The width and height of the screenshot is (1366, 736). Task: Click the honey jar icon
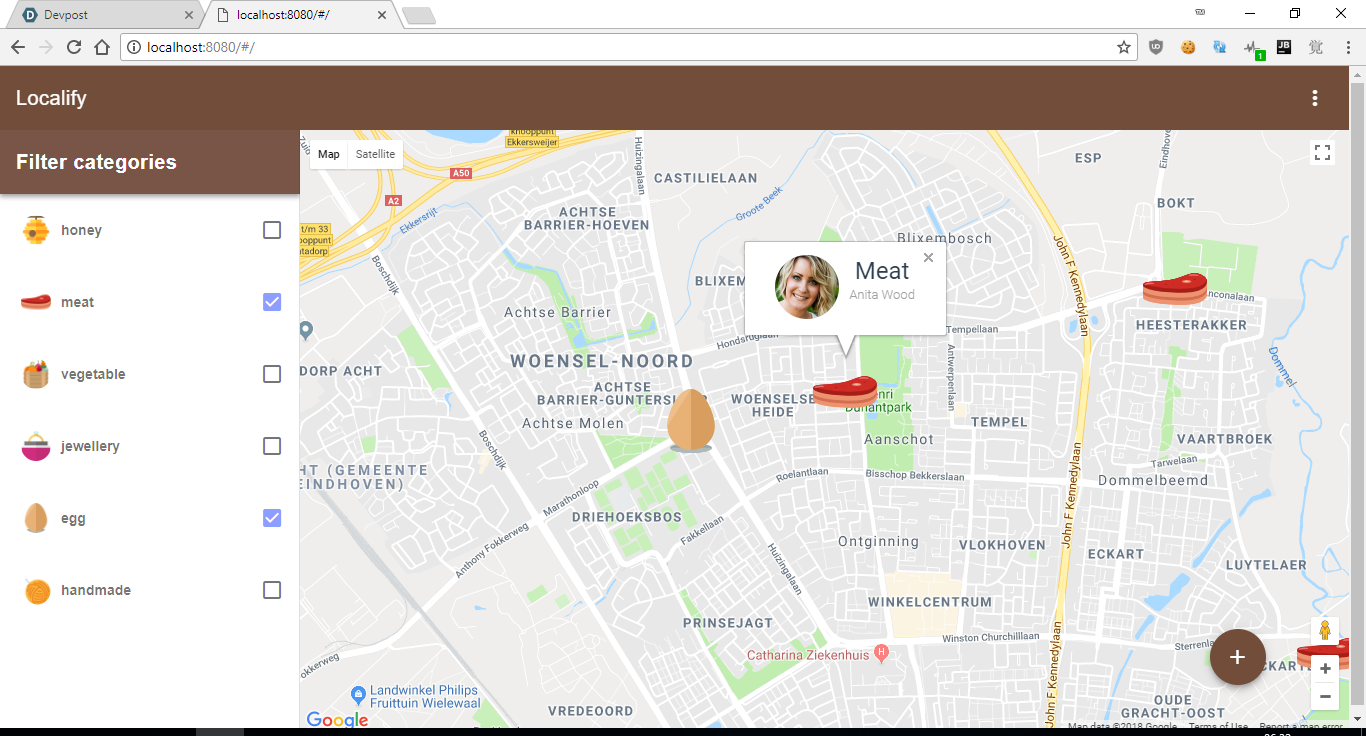point(36,230)
